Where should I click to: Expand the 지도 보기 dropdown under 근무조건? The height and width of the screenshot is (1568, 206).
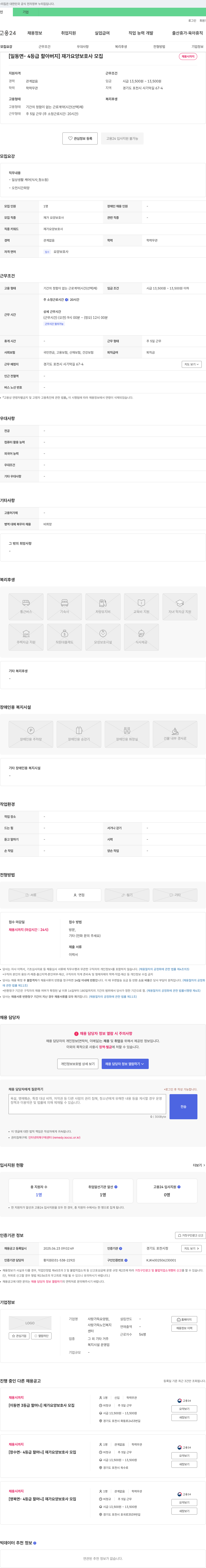[x=191, y=365]
